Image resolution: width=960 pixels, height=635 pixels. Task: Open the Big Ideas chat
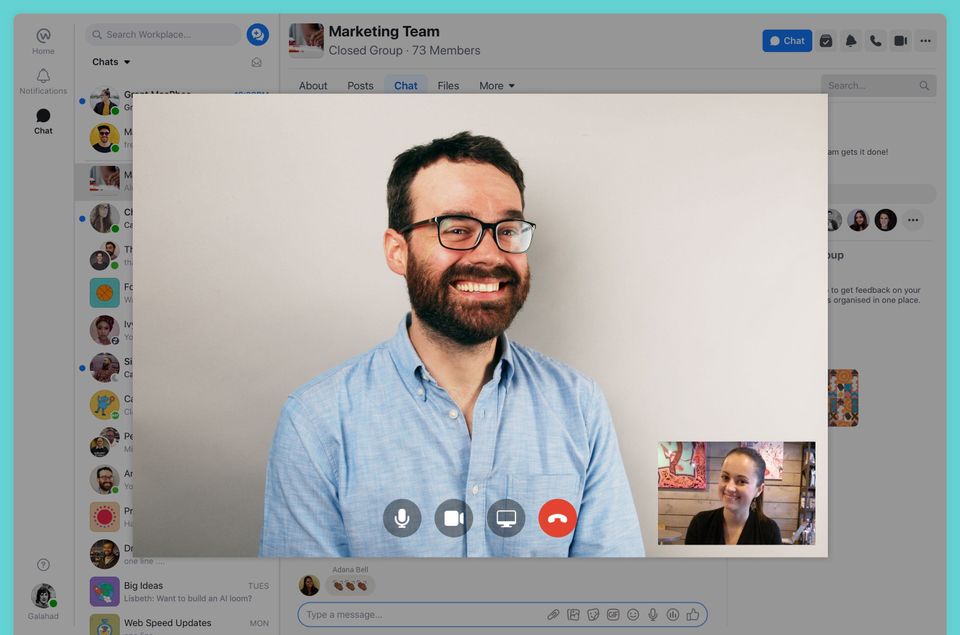coord(178,592)
